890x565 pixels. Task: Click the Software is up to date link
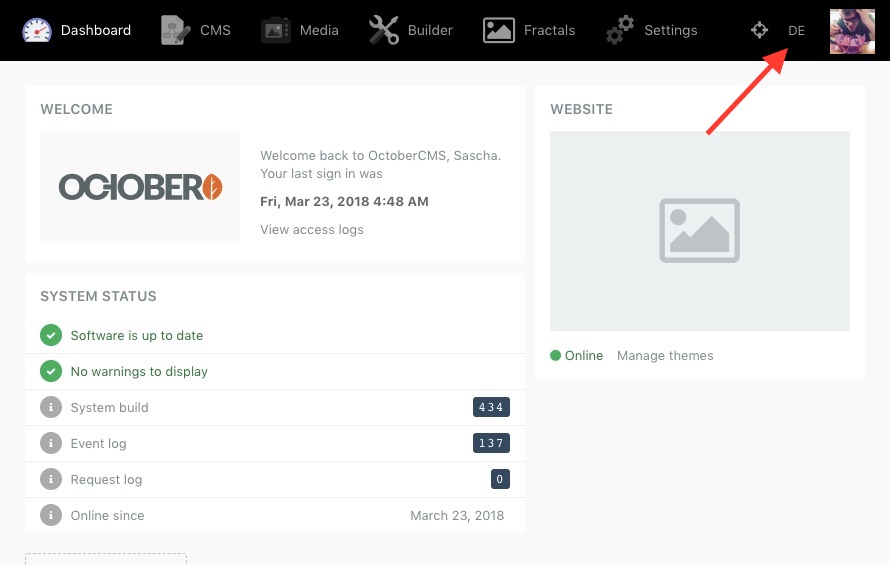(137, 336)
